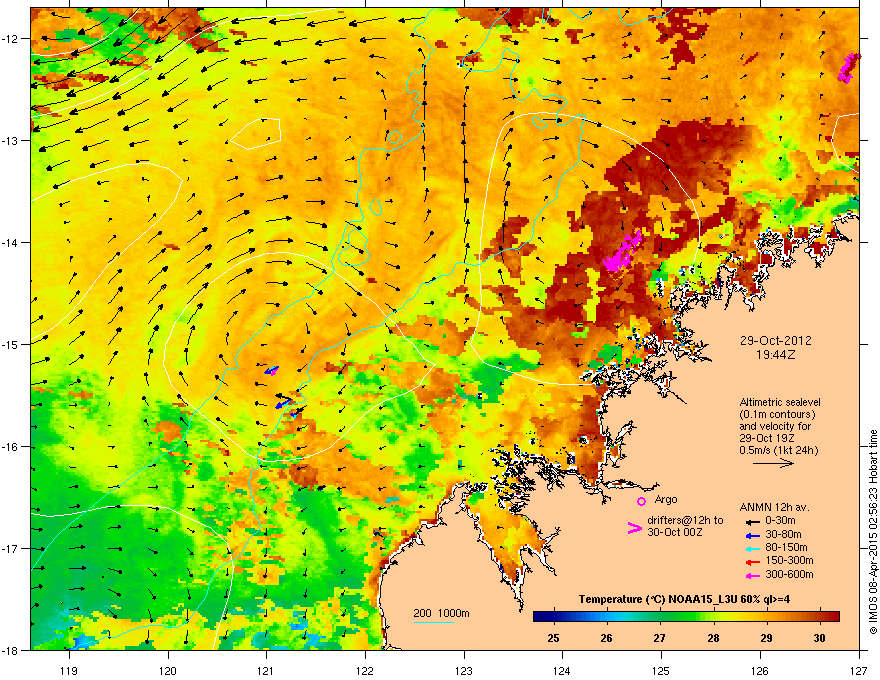Screen dimensions: 880x680
Task: Click the Argo magenta circle legend marker
Action: coord(641,501)
